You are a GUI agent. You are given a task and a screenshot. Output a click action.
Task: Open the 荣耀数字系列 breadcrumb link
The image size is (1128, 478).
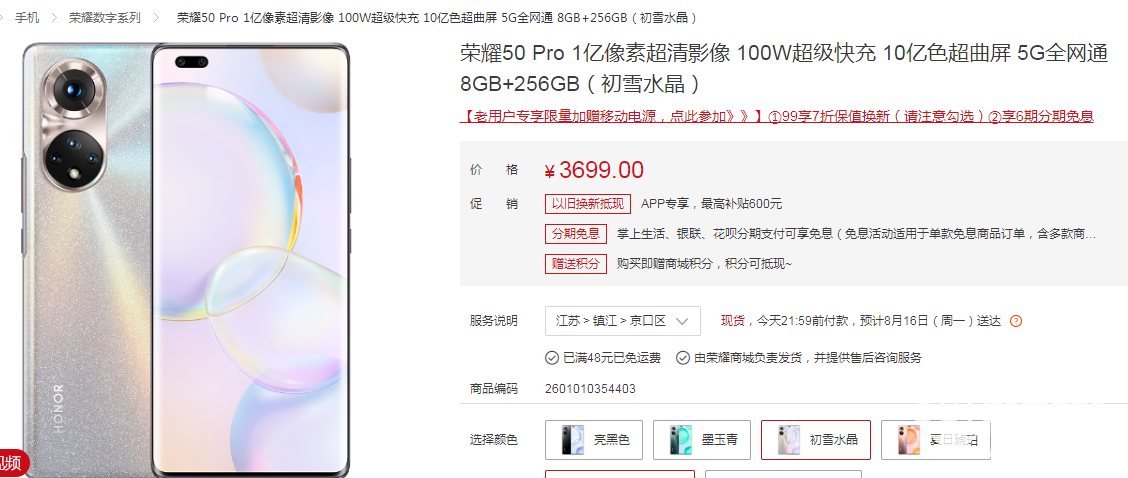pos(105,17)
